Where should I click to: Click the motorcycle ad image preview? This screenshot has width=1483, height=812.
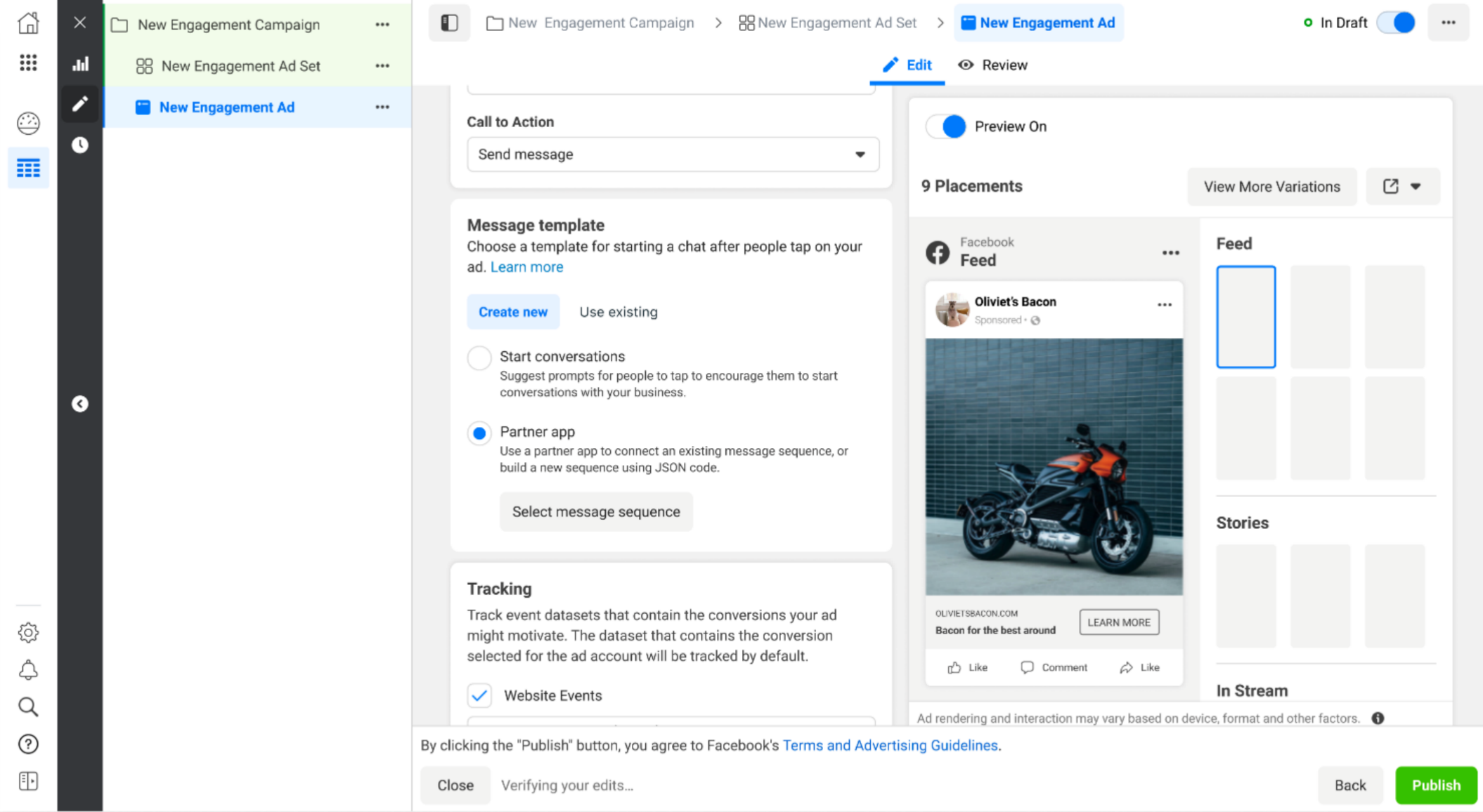[1054, 467]
